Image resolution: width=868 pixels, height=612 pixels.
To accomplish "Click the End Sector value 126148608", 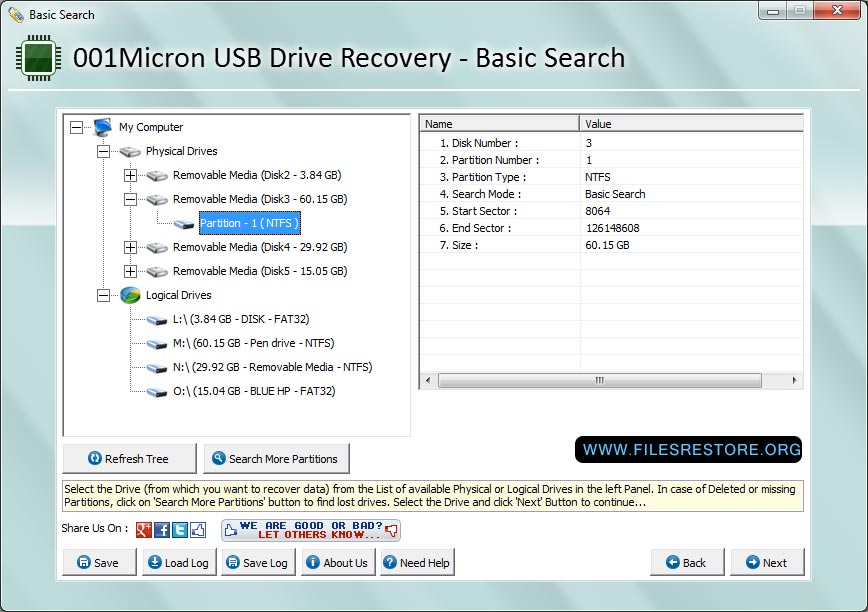I will (x=612, y=228).
